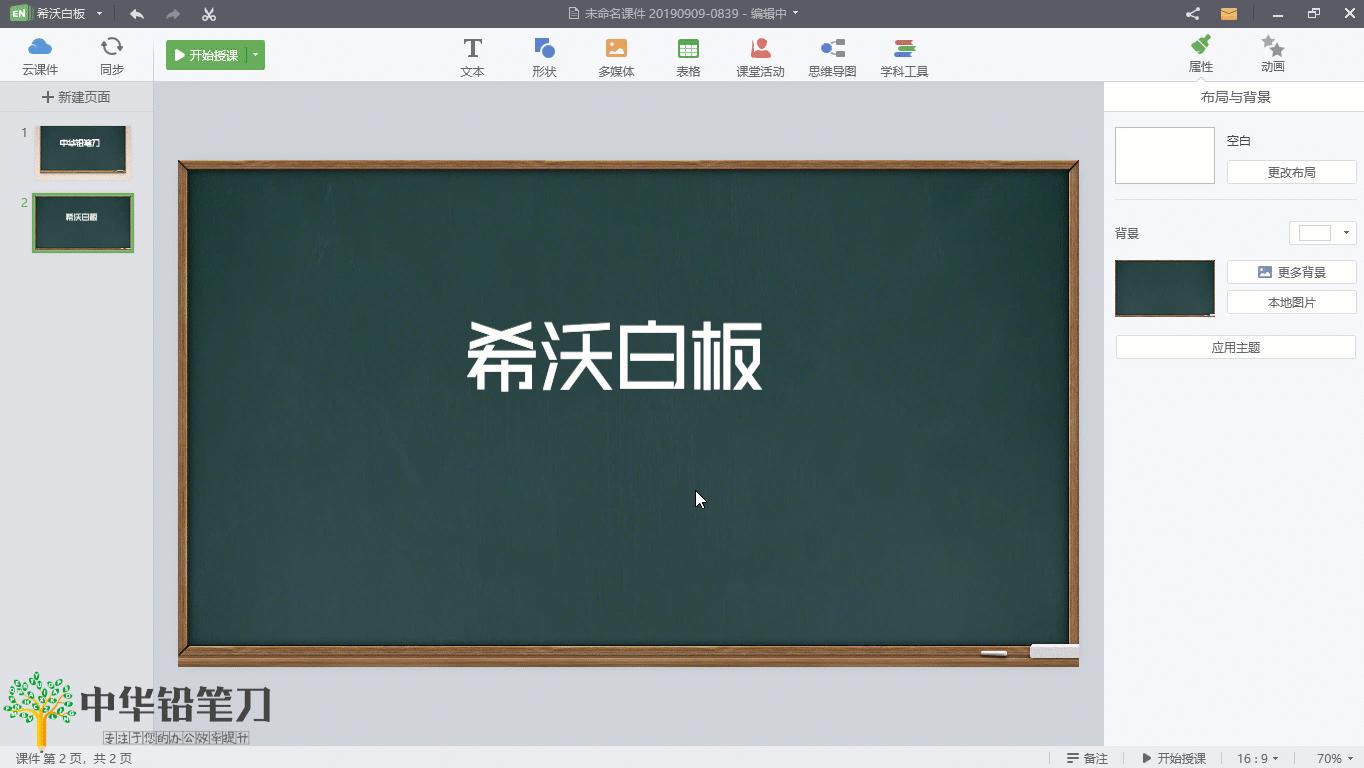Launch the 思维导图 mind map tool
Viewport: 1364px width, 768px height.
(x=832, y=55)
